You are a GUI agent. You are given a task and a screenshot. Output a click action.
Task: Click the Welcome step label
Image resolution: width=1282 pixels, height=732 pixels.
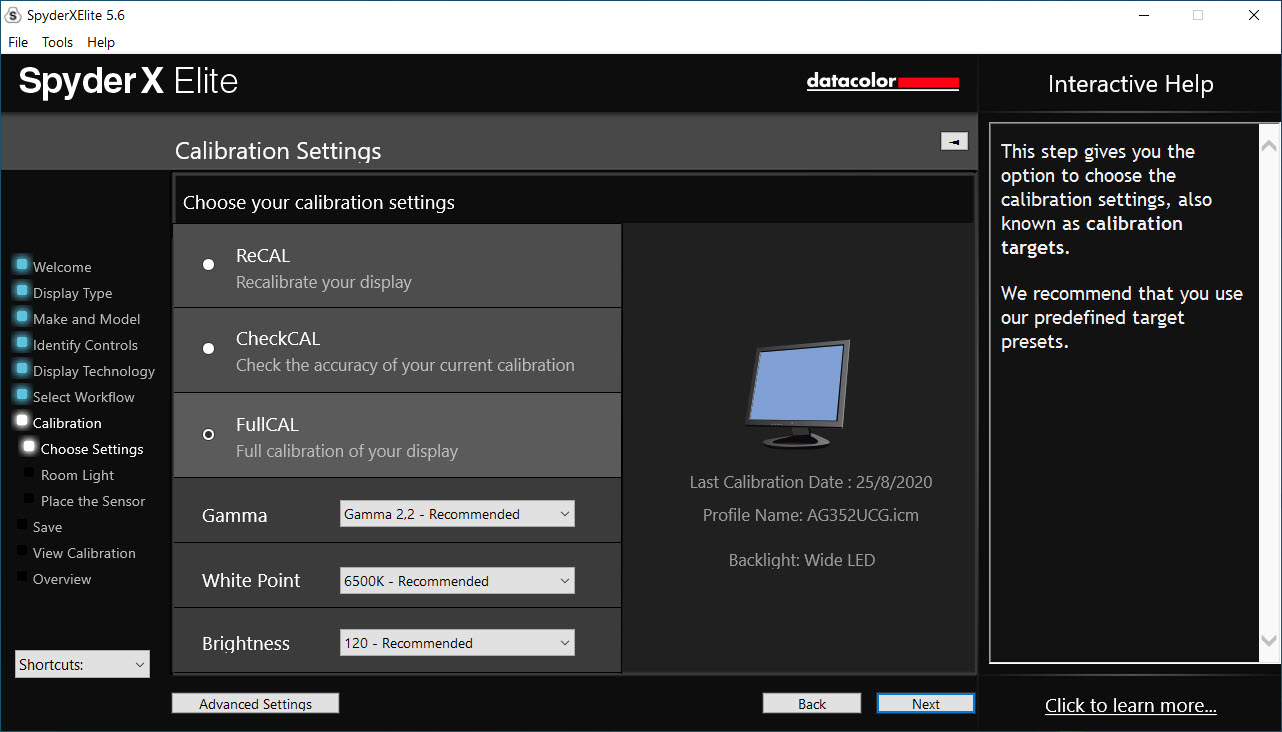click(62, 267)
